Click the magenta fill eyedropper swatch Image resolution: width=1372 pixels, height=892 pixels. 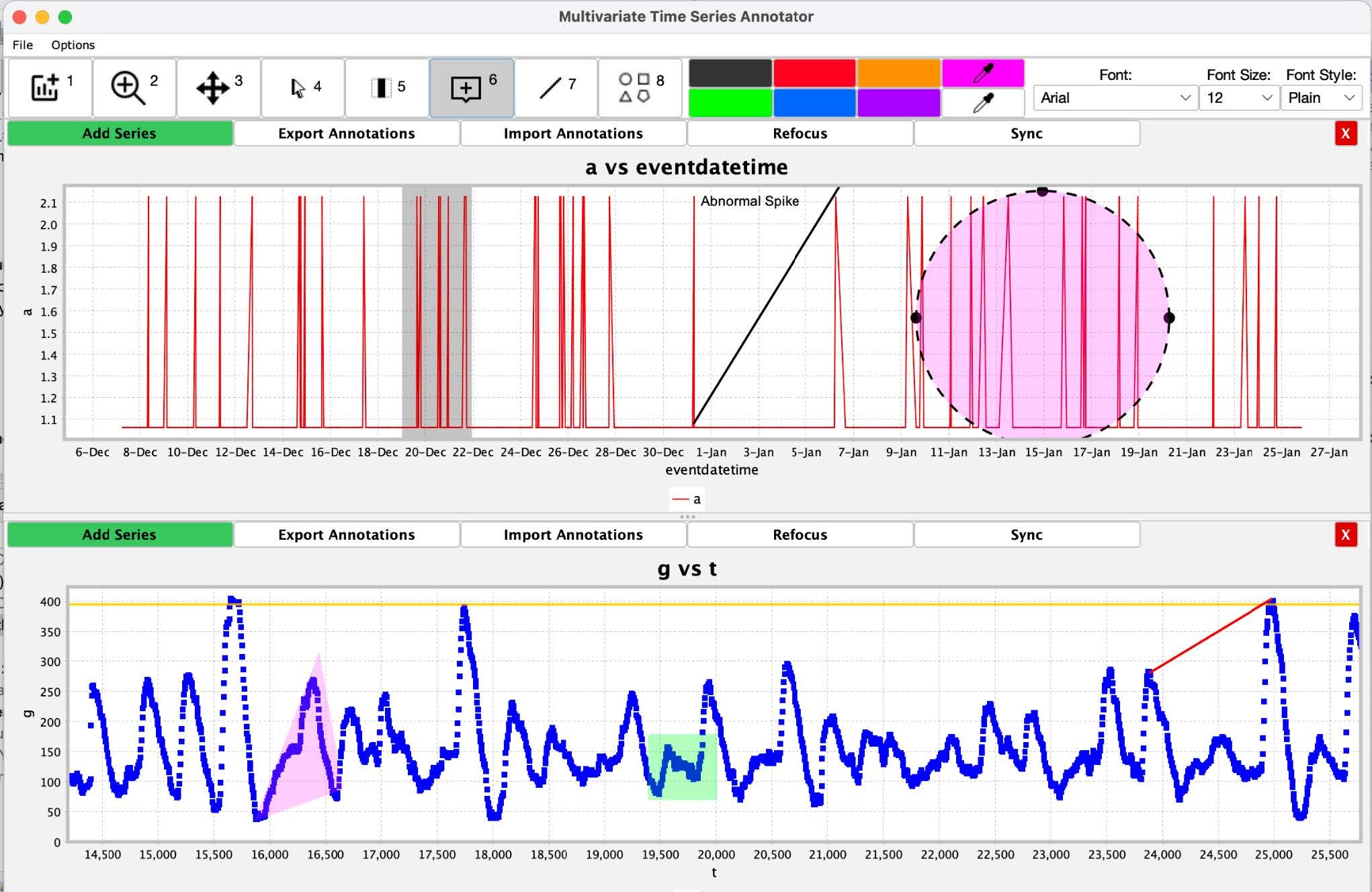pos(983,73)
